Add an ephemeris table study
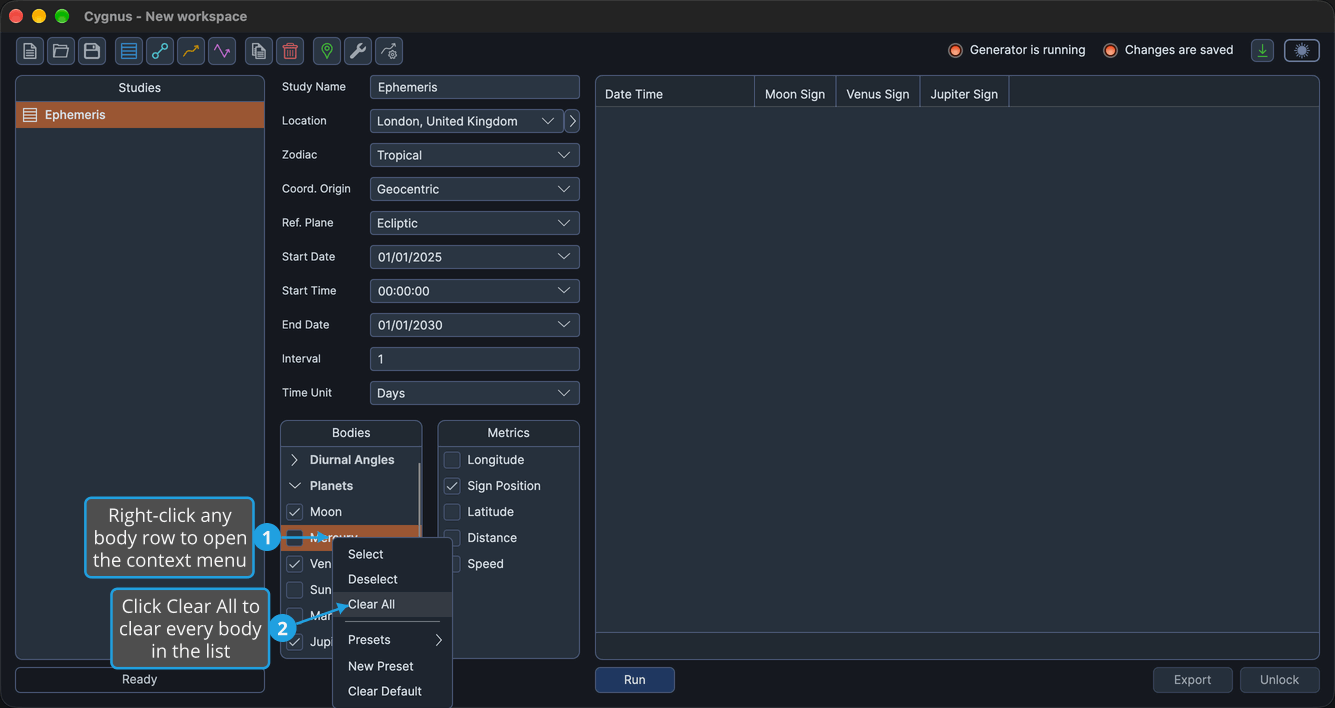Screen dimensions: 1335x708 (129, 51)
